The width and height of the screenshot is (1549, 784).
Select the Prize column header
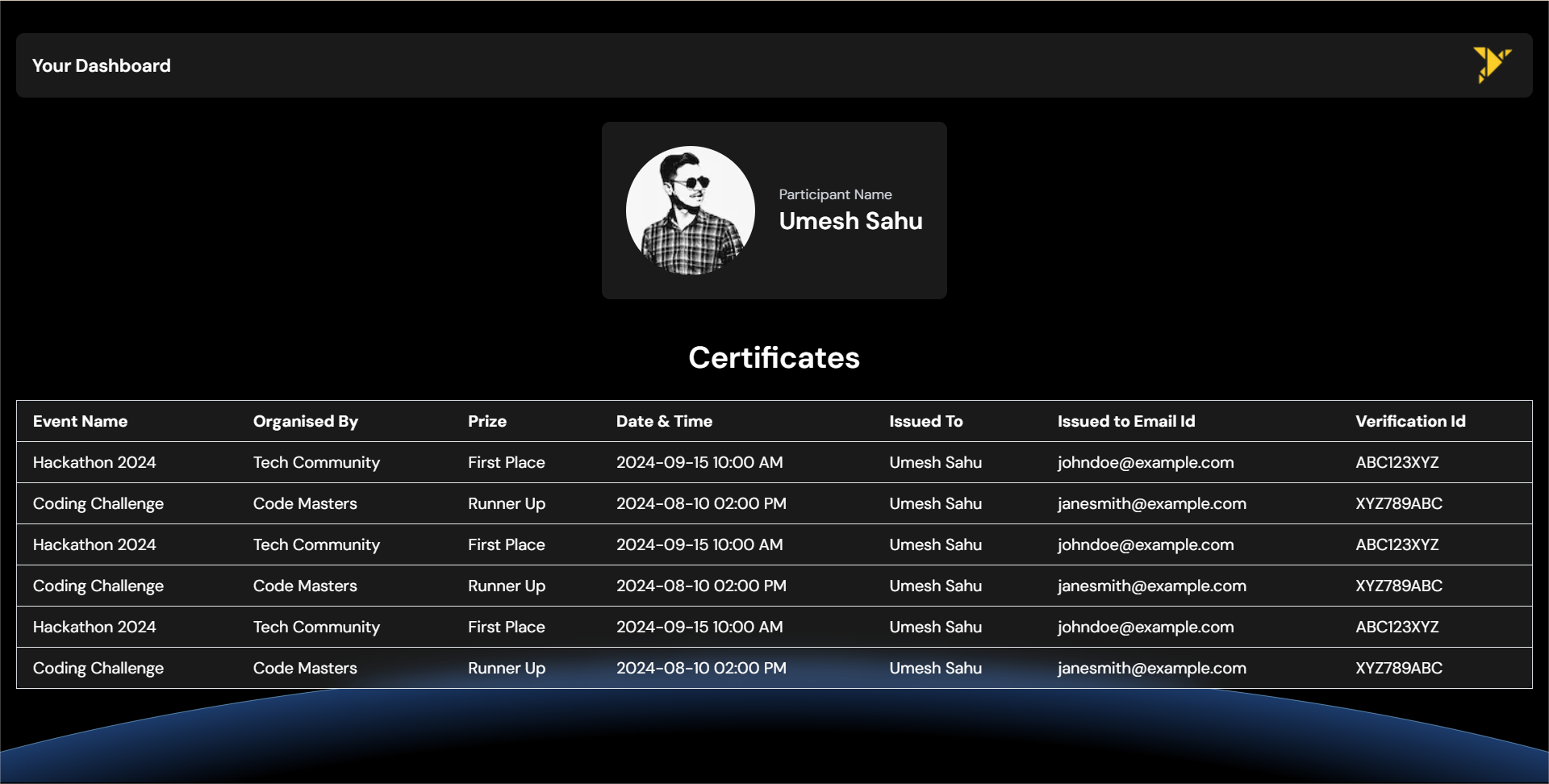click(x=487, y=421)
